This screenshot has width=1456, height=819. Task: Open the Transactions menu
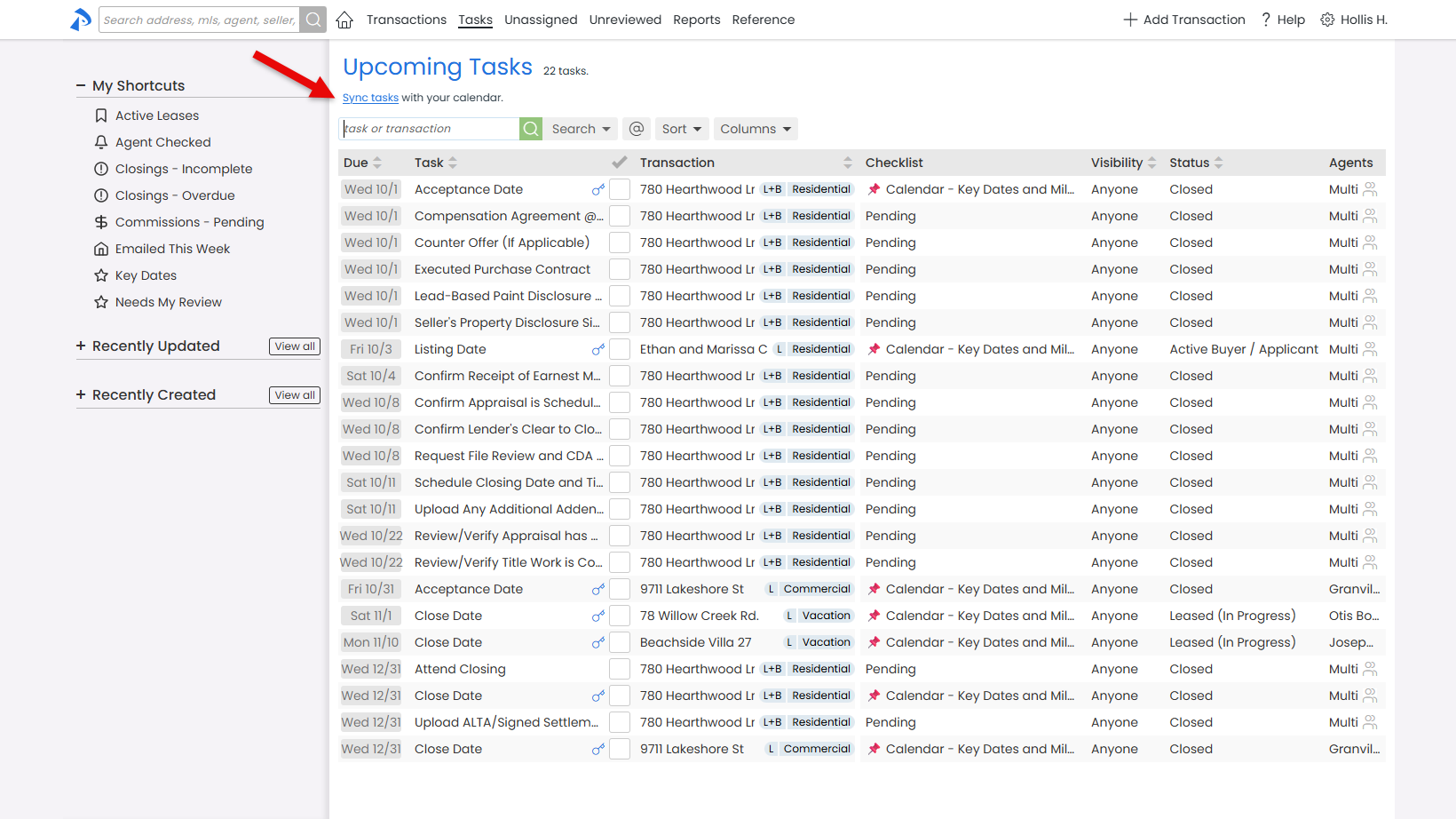[407, 20]
